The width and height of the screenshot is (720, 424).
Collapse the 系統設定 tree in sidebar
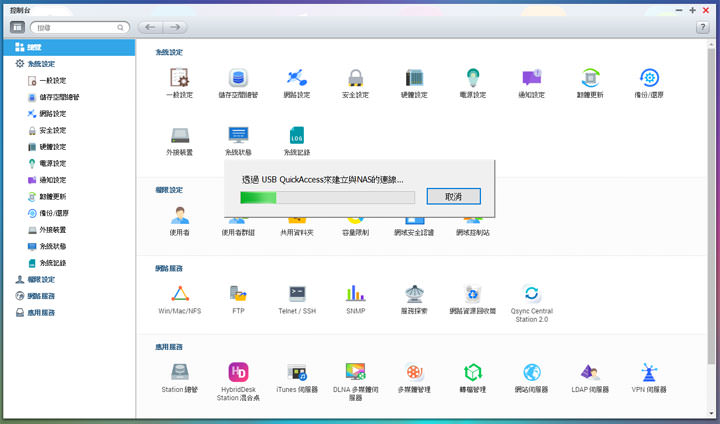[40, 63]
